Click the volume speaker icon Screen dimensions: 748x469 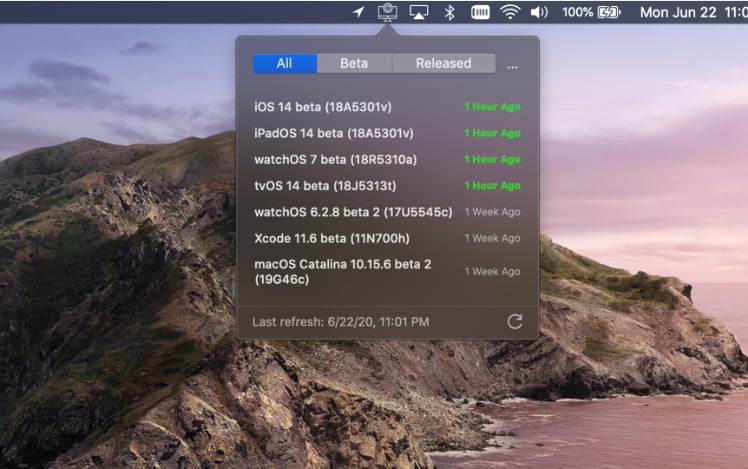click(539, 12)
